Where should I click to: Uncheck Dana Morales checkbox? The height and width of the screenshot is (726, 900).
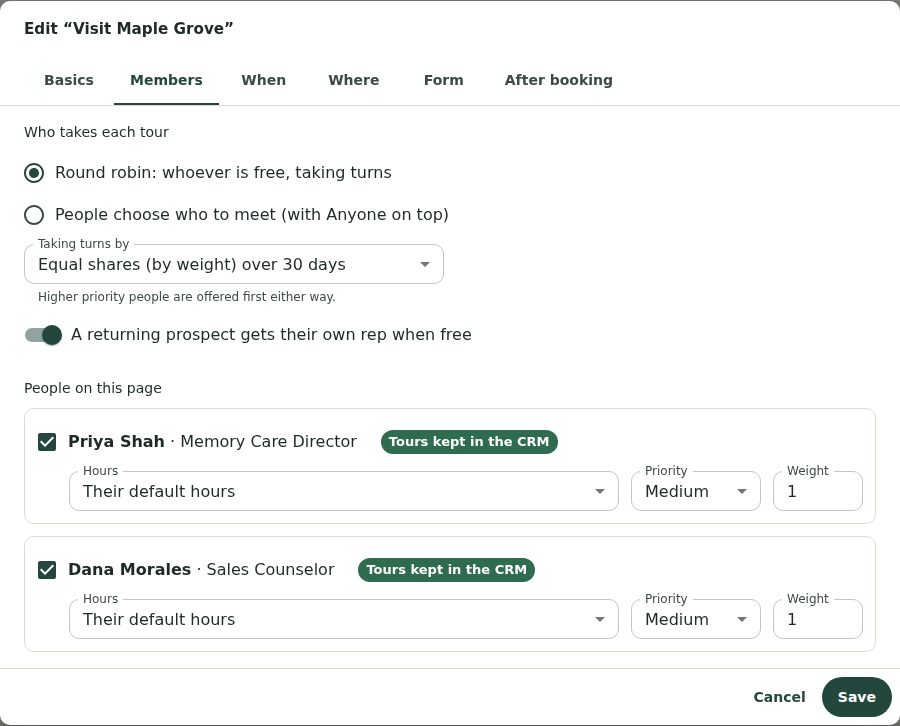47,570
